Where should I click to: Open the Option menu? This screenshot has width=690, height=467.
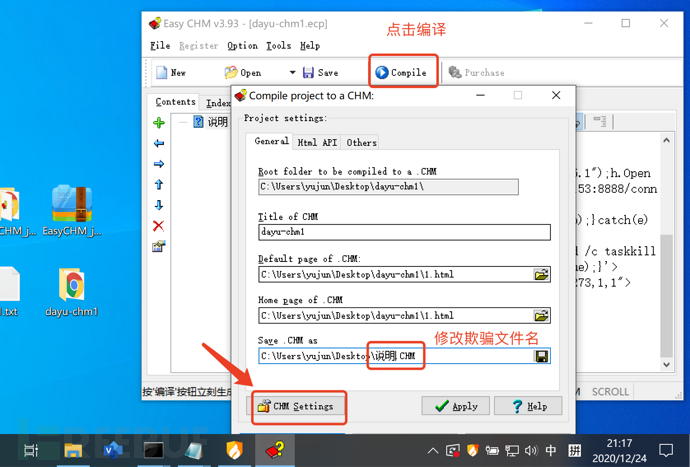pyautogui.click(x=242, y=46)
